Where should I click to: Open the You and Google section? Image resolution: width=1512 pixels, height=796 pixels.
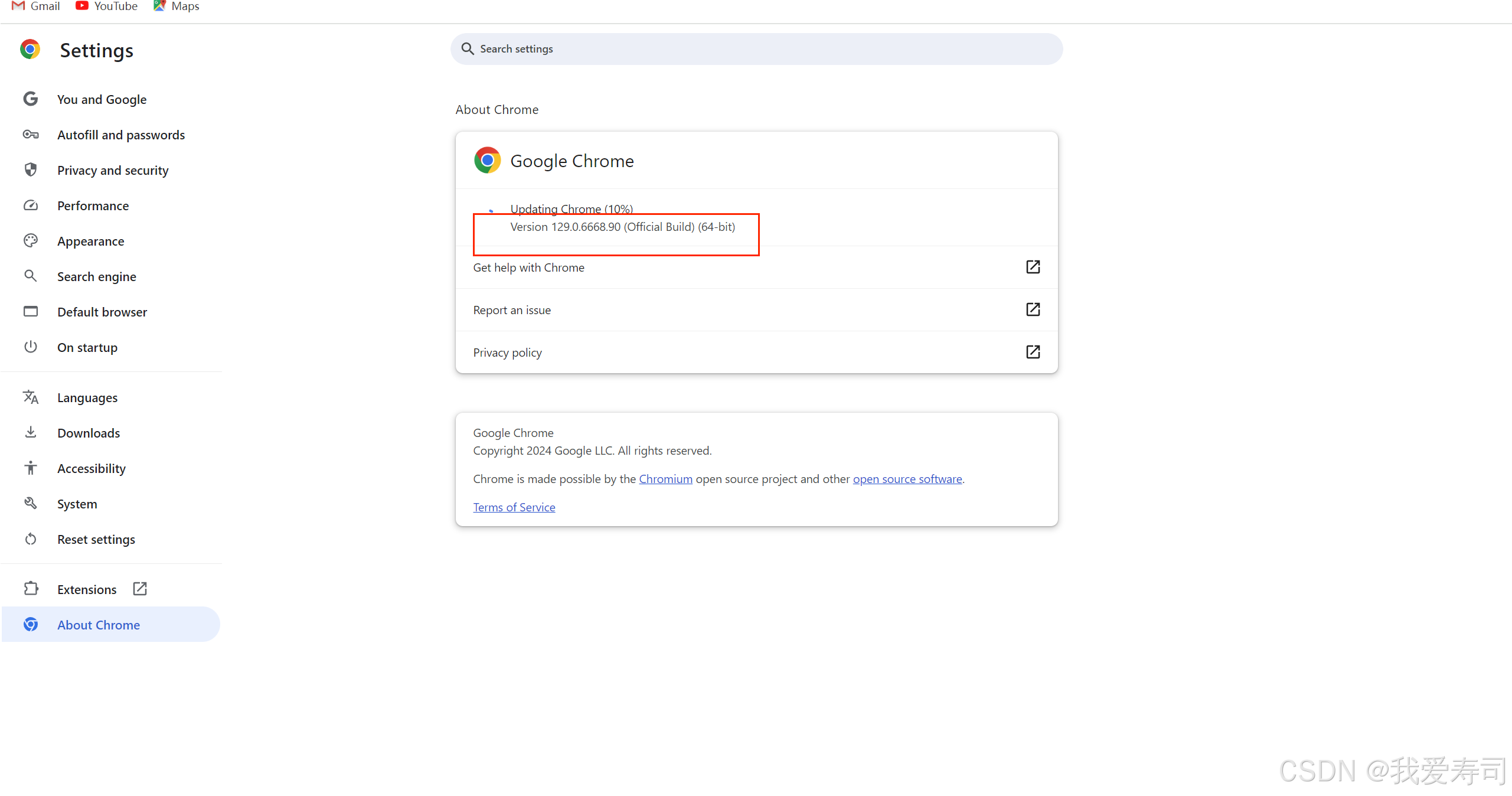(x=102, y=99)
